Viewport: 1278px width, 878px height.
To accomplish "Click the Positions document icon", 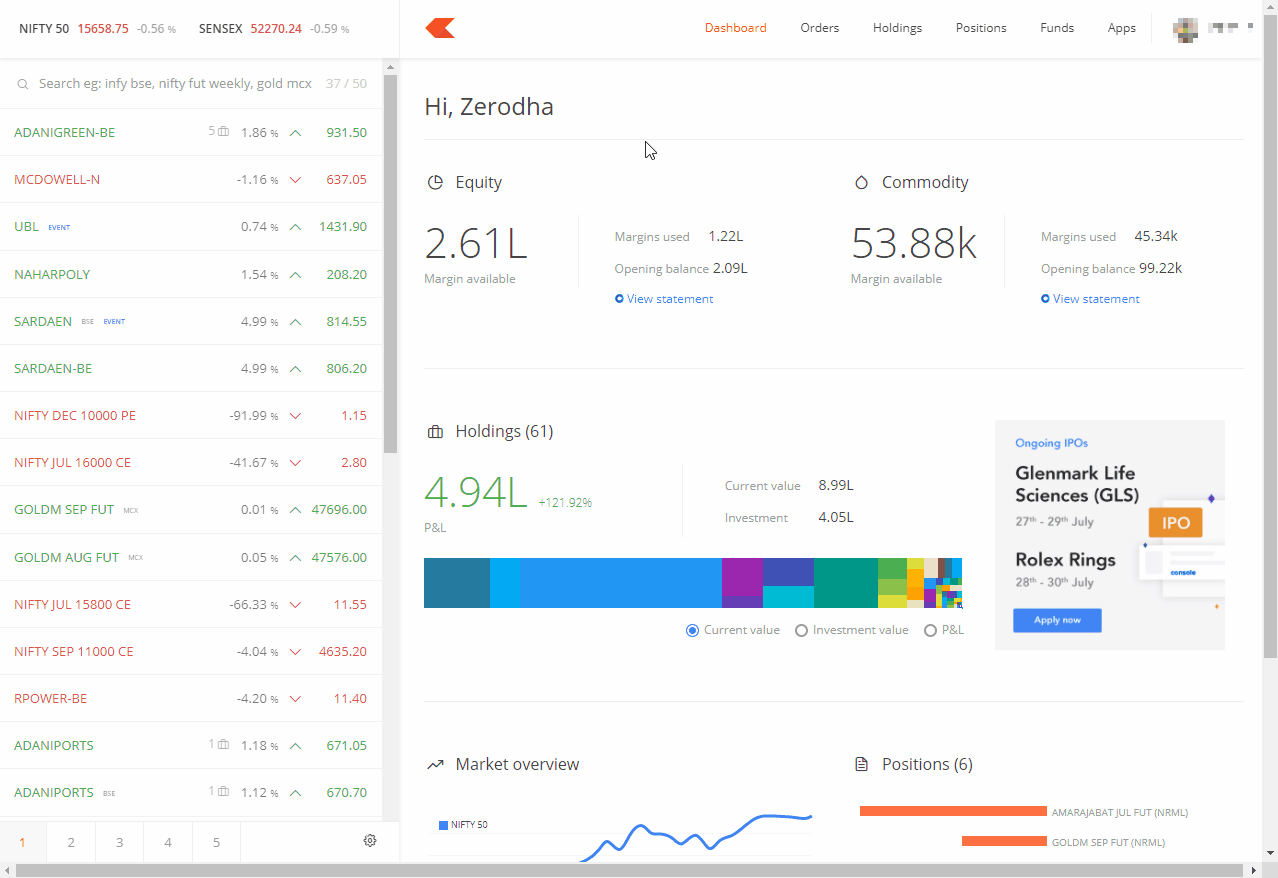I will tap(861, 765).
